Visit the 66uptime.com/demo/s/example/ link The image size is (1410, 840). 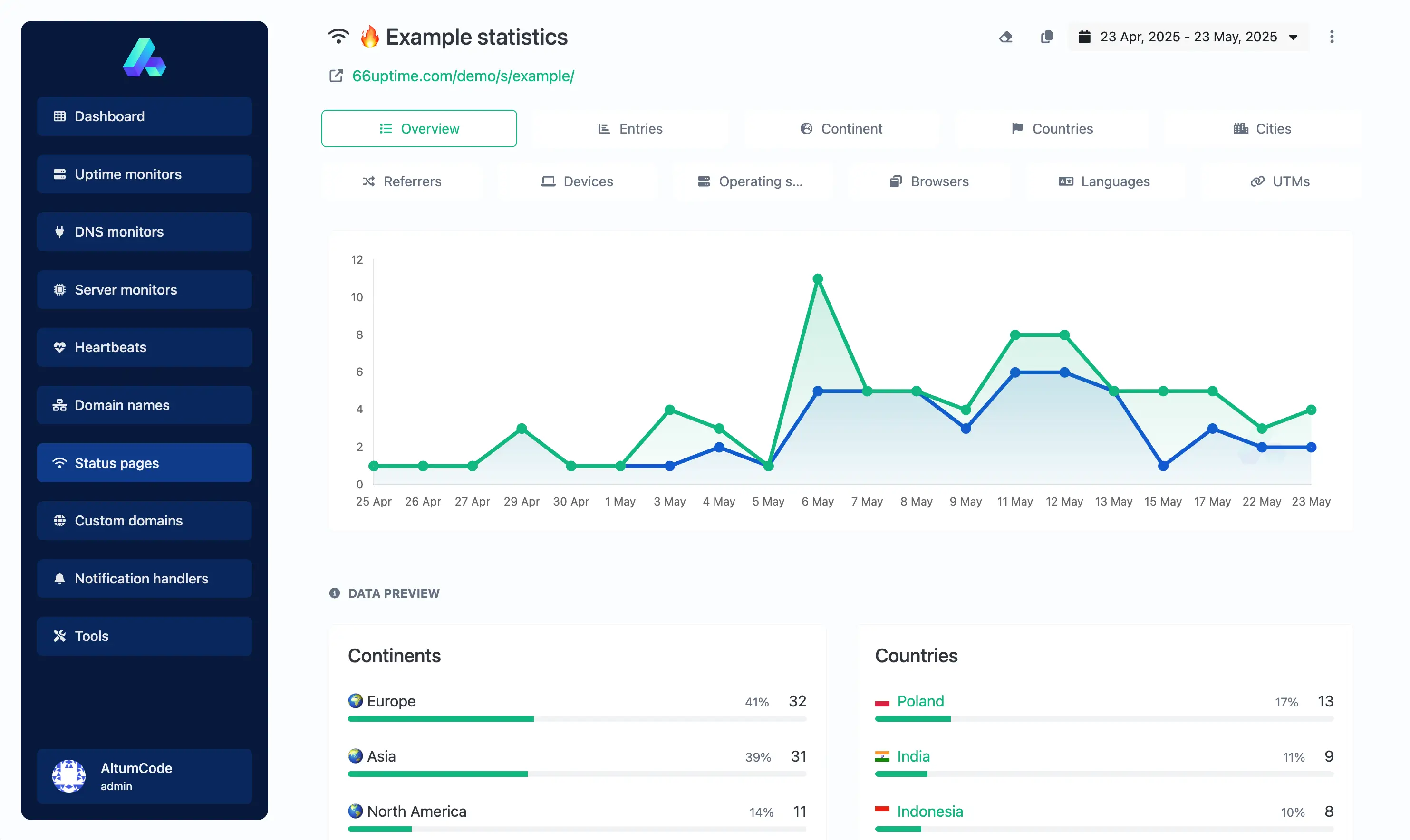point(463,76)
